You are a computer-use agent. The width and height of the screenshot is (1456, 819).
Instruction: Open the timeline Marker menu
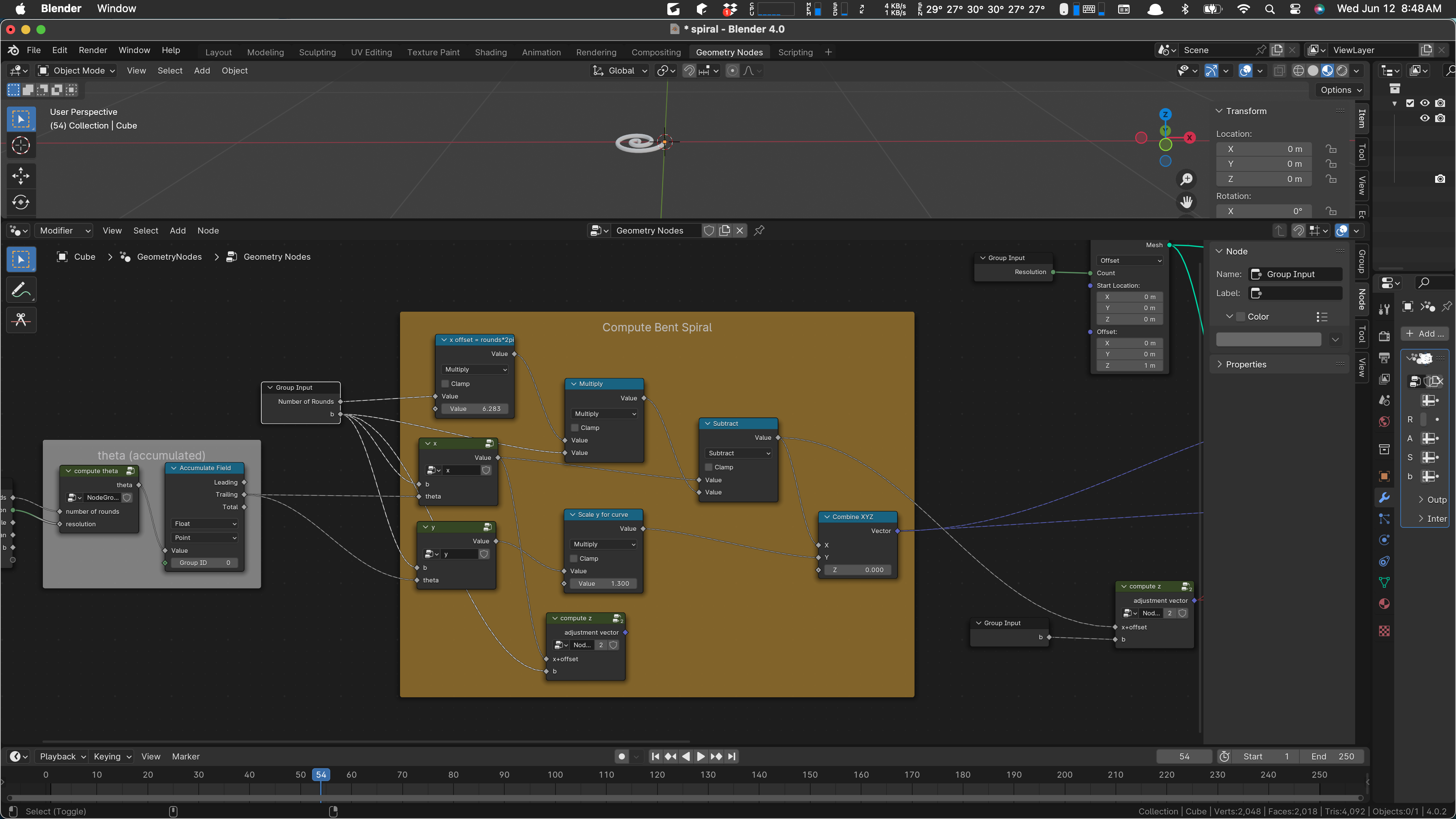tap(185, 756)
